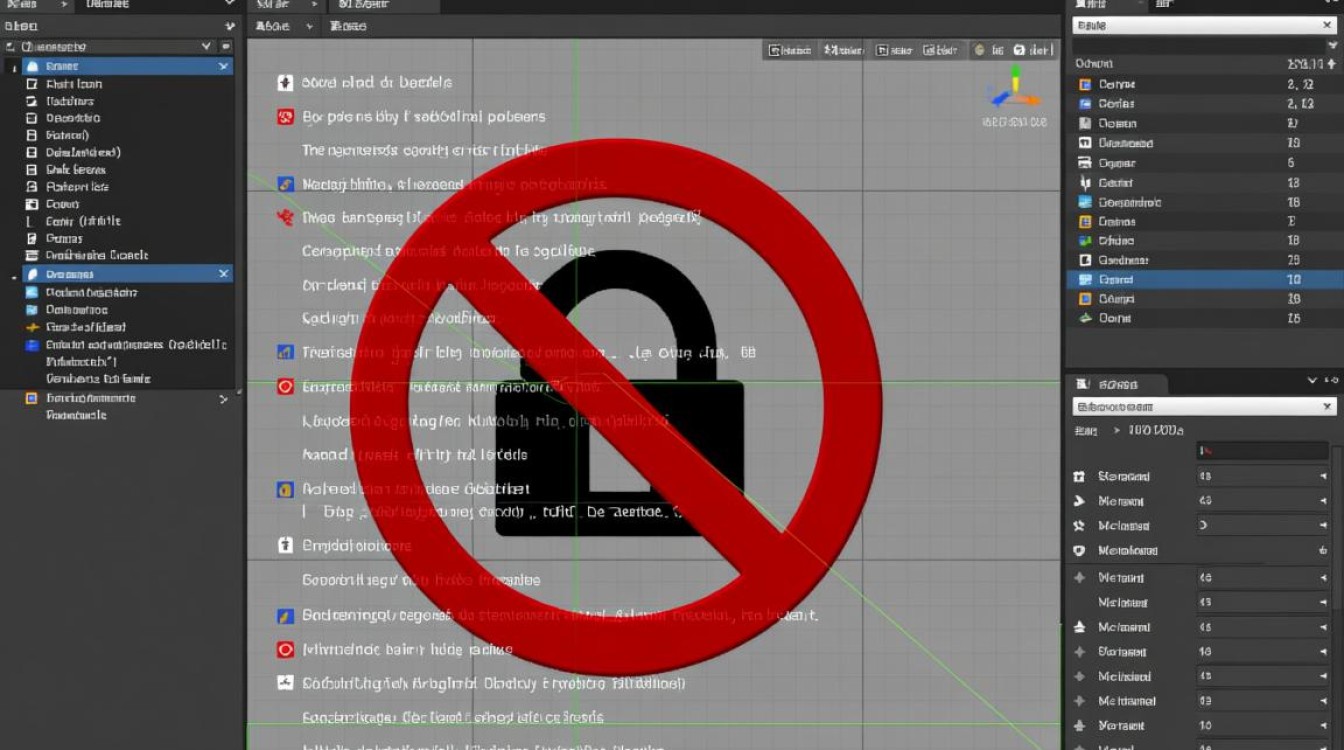Click the yellow sphere toggle on the viewport toolbar
The image size is (1344, 750).
pos(979,50)
